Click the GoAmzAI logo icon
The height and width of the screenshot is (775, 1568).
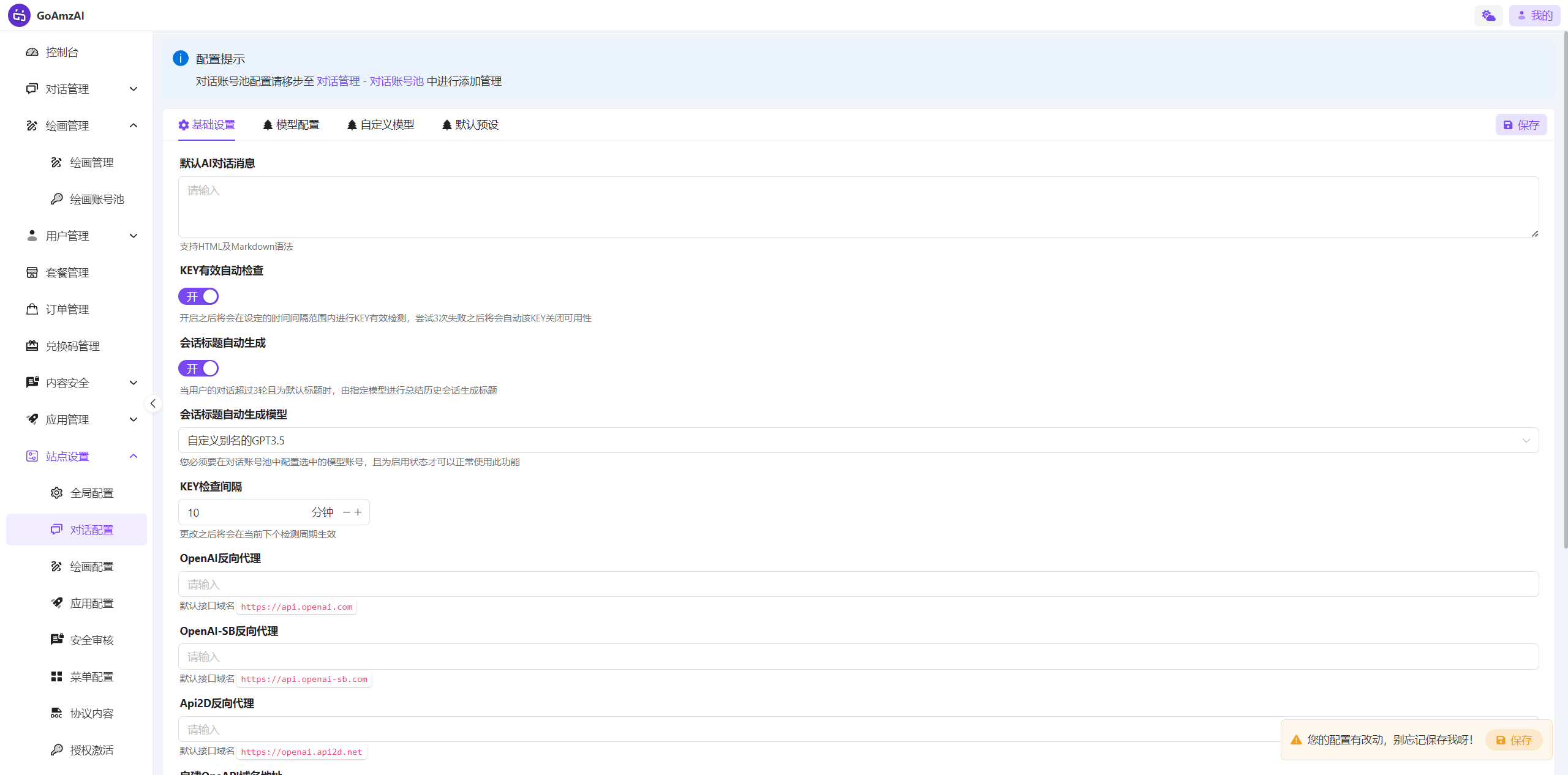click(x=19, y=15)
